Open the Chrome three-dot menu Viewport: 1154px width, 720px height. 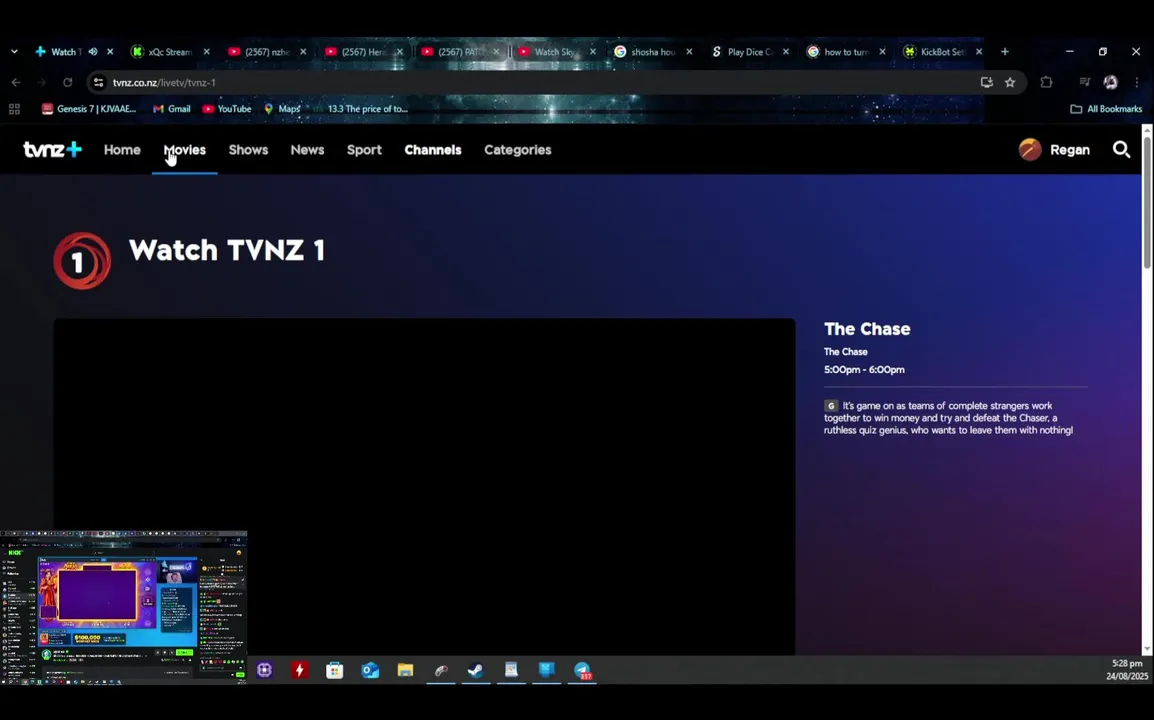tap(1136, 82)
